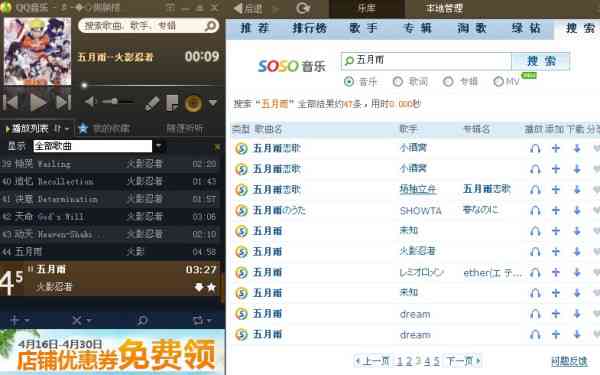Start playback with the play button
This screenshot has height=375, width=600.
point(38,103)
